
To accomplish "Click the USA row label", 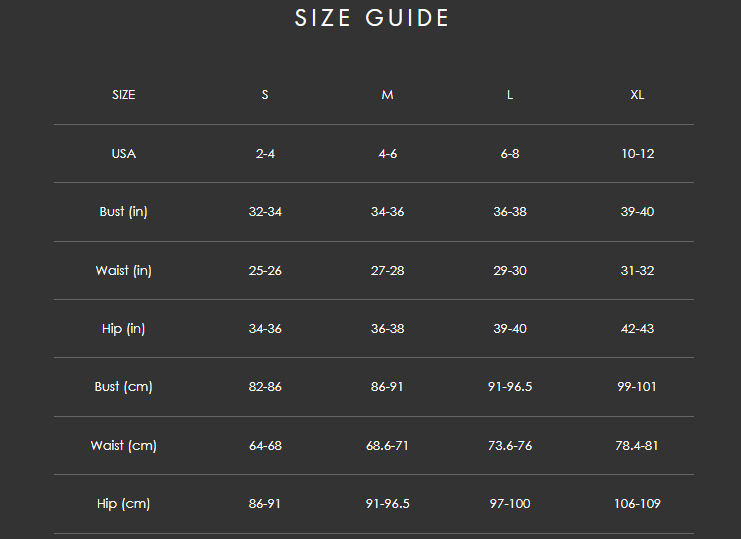I will (x=124, y=154).
